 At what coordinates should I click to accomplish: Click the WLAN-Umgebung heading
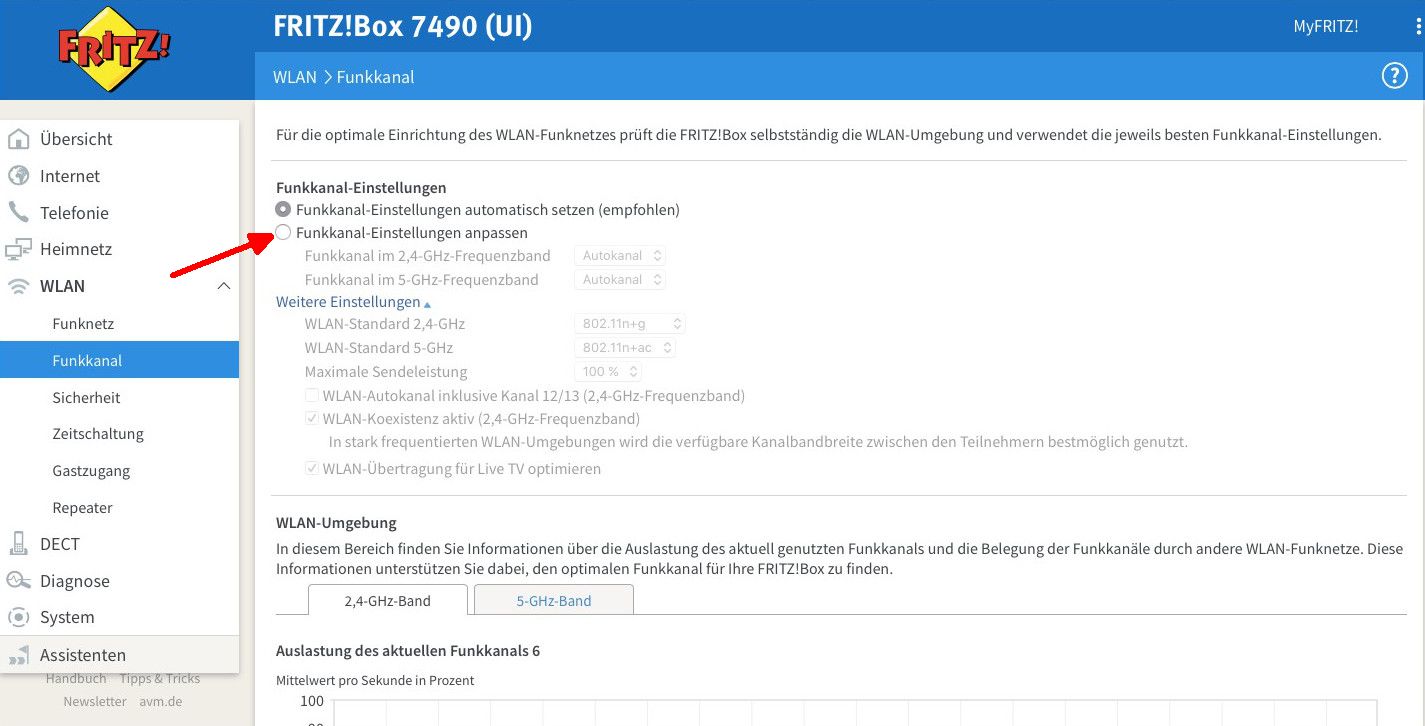pos(336,523)
